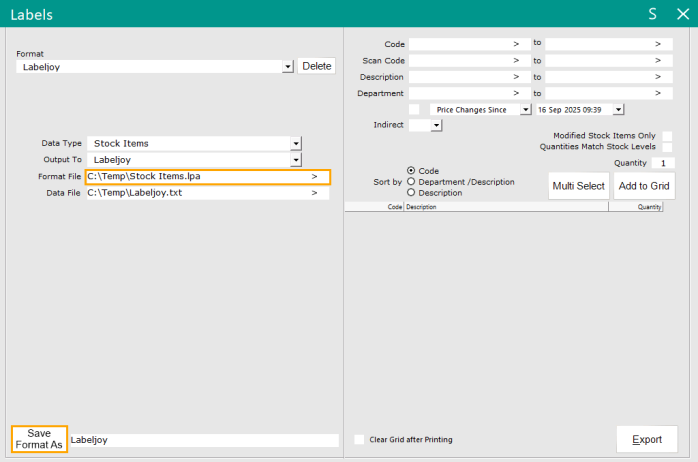Click the Data File browse arrow
The height and width of the screenshot is (462, 698).
[x=315, y=193]
